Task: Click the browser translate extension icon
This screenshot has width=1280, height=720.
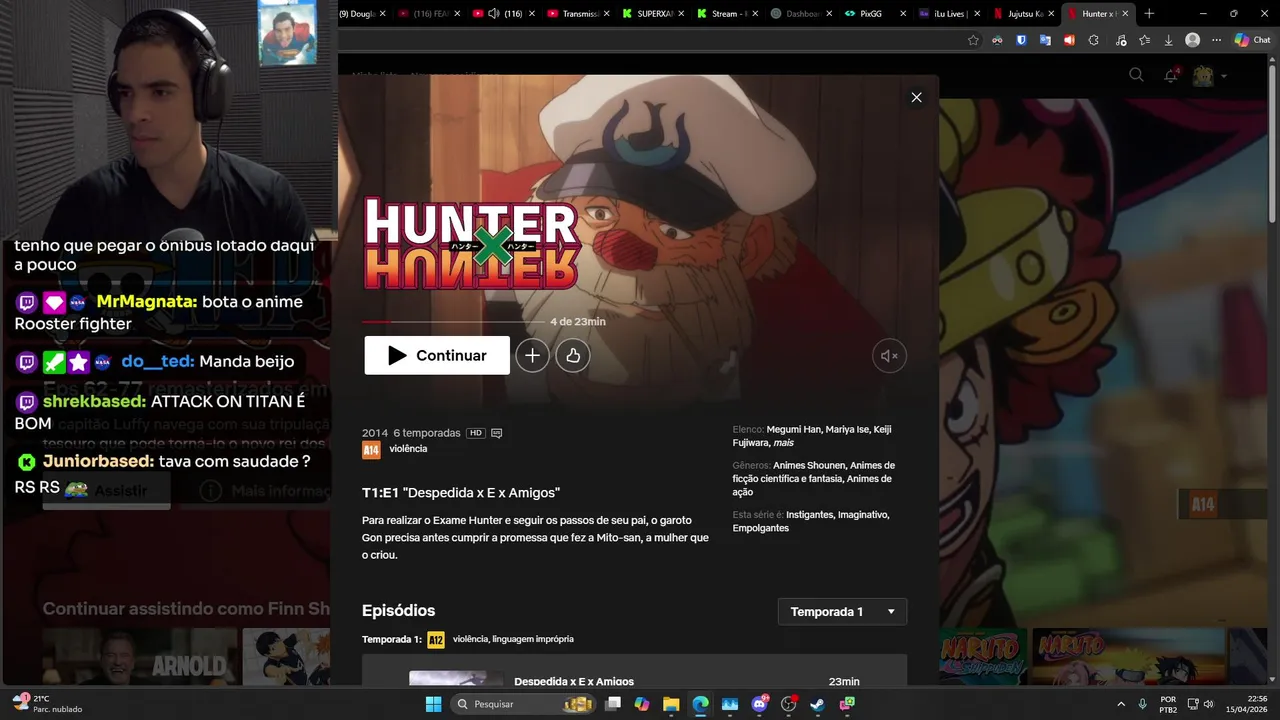Action: pos(1045,40)
